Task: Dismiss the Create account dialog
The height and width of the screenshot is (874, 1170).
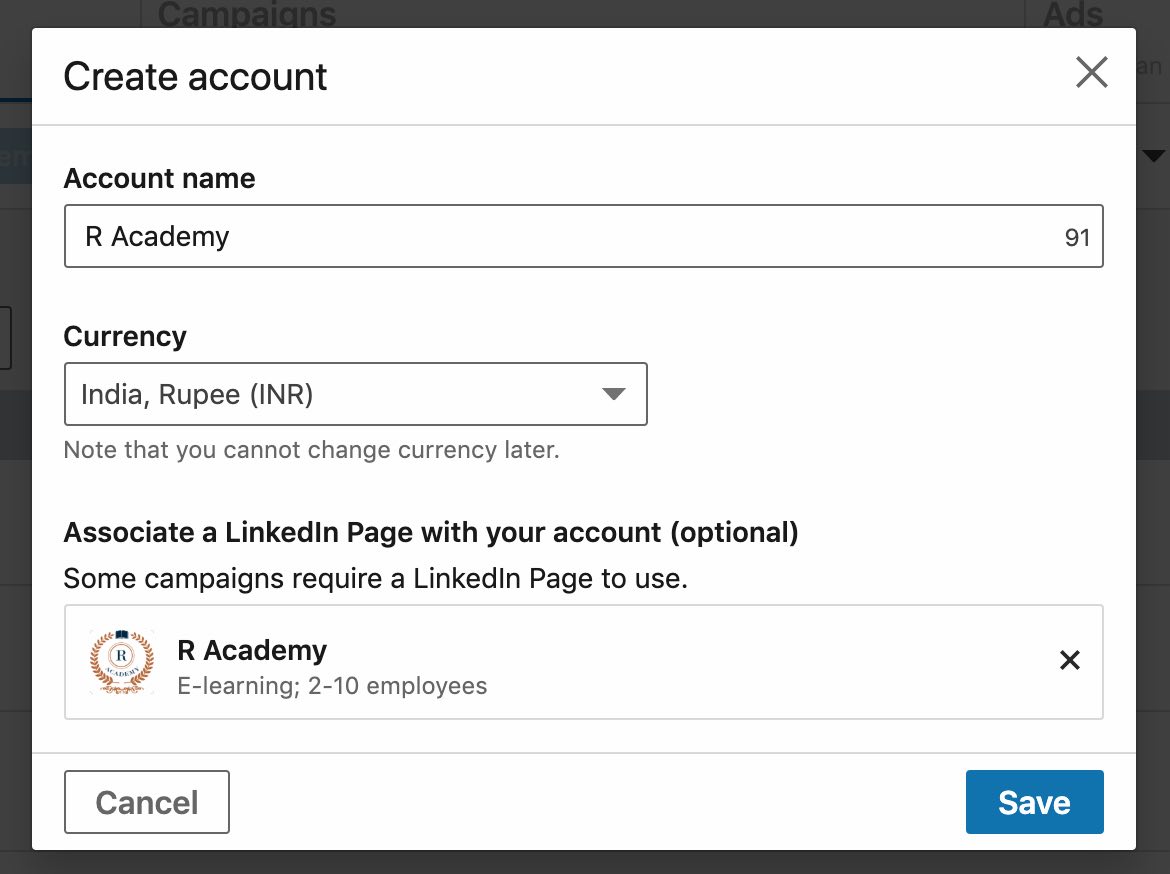Action: [x=1091, y=73]
